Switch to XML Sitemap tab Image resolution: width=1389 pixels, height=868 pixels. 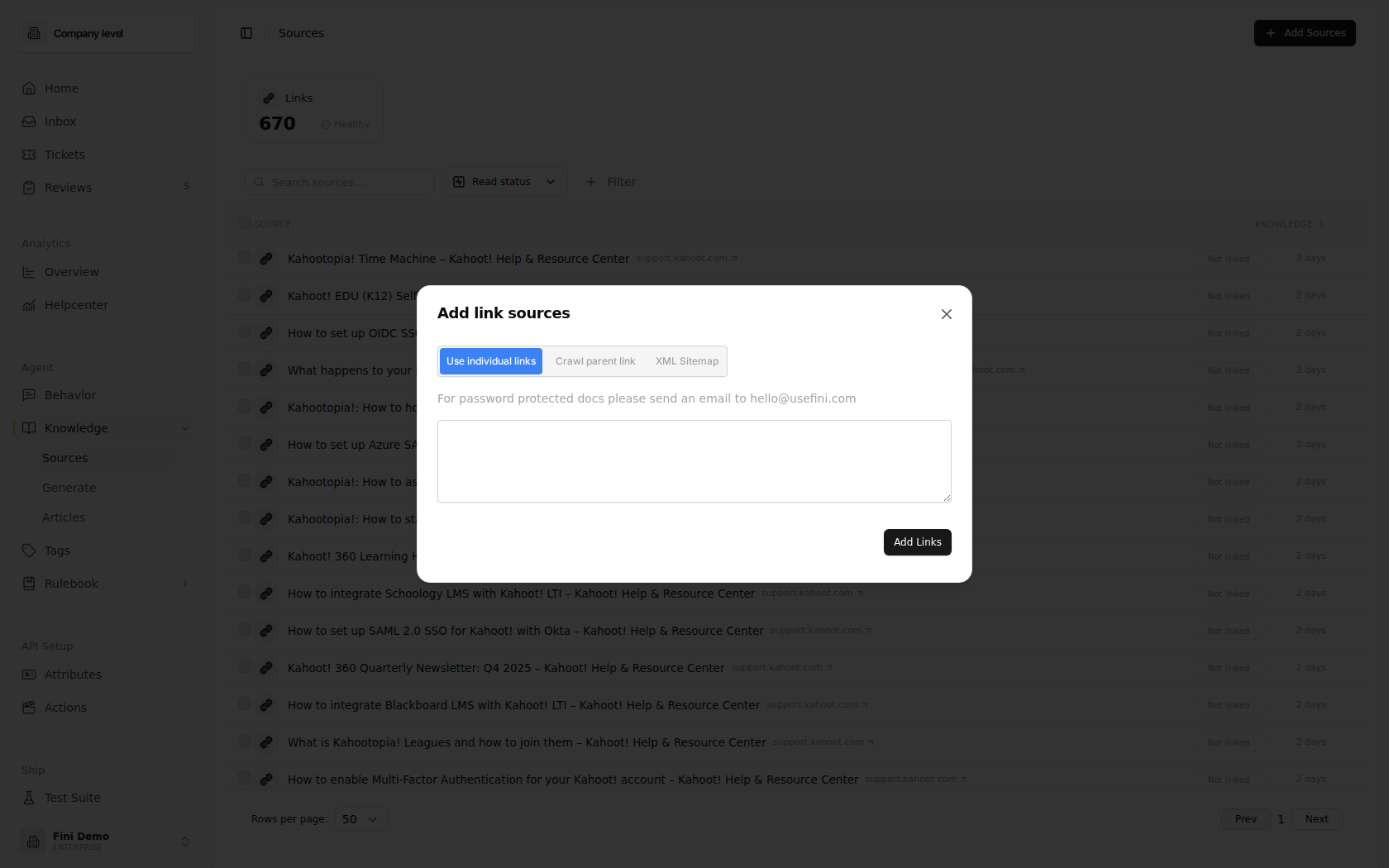(x=687, y=361)
